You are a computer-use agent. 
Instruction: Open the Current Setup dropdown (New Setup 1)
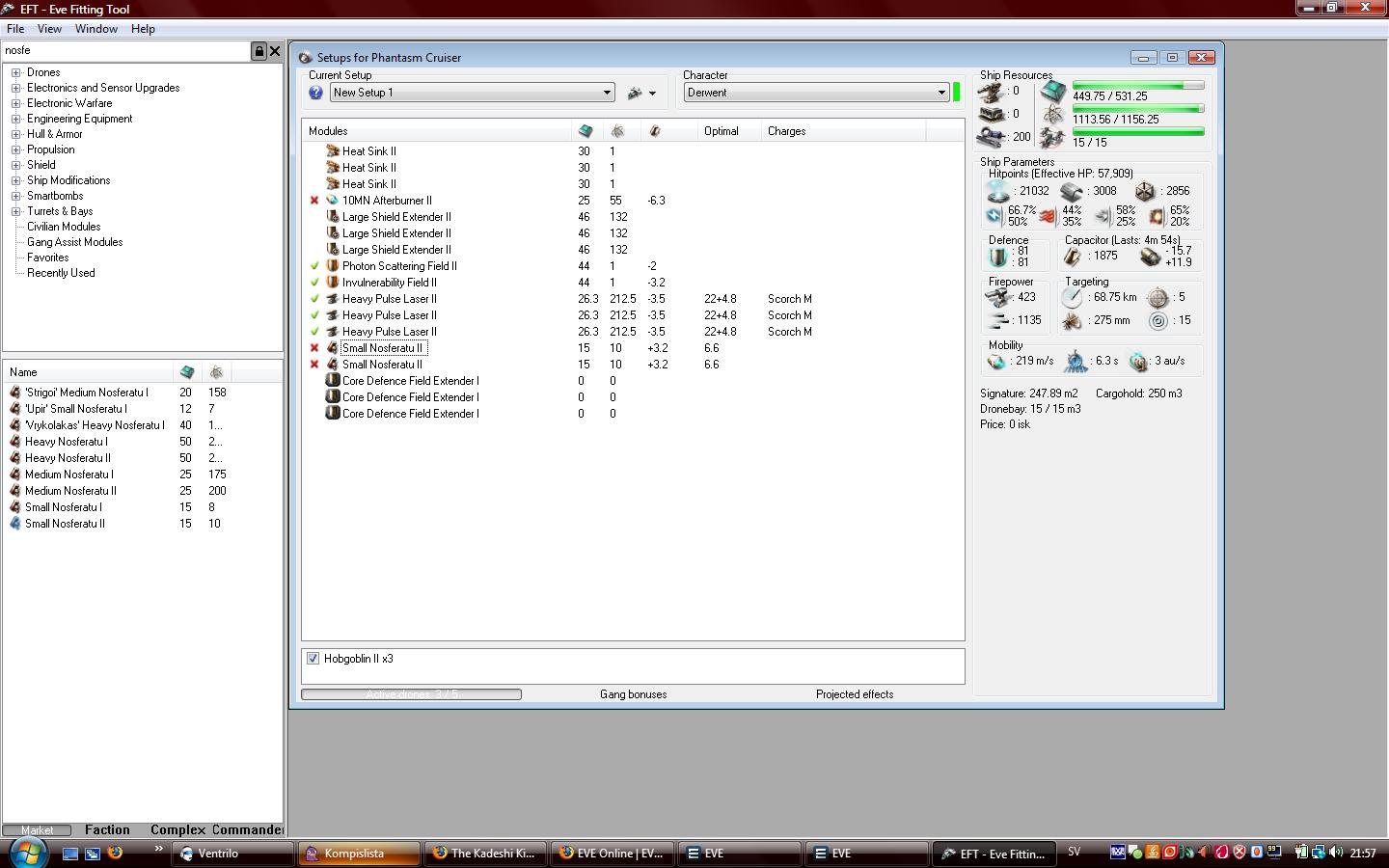(x=473, y=93)
